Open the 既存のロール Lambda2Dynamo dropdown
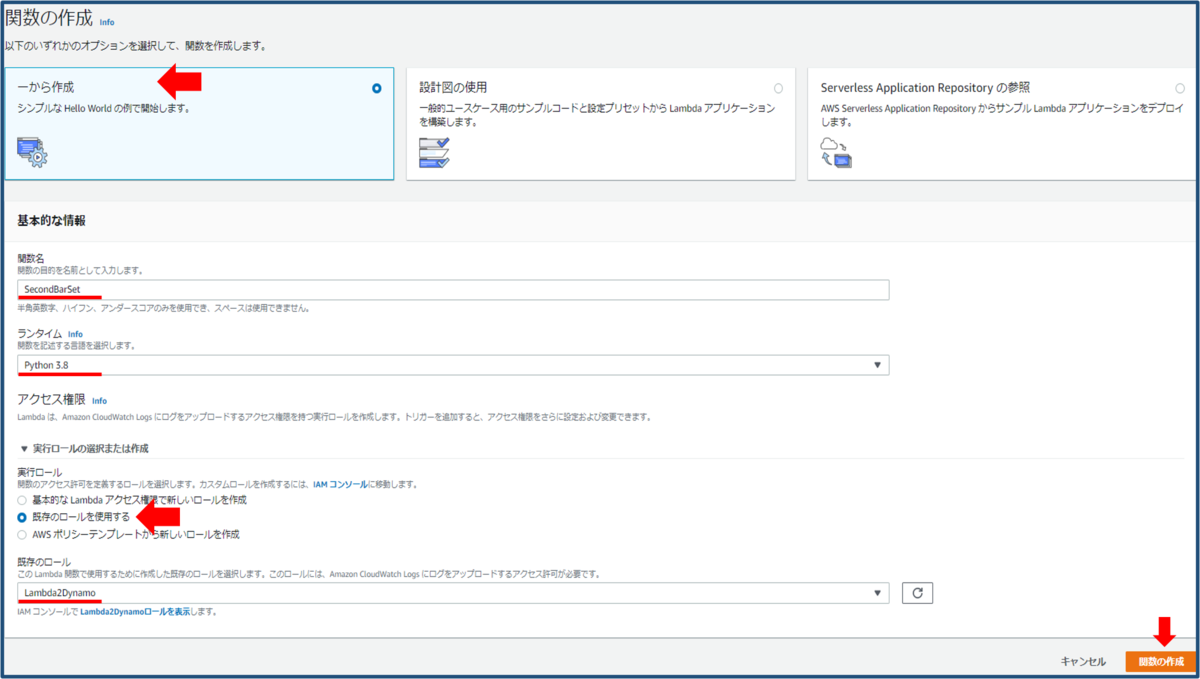 tap(453, 593)
